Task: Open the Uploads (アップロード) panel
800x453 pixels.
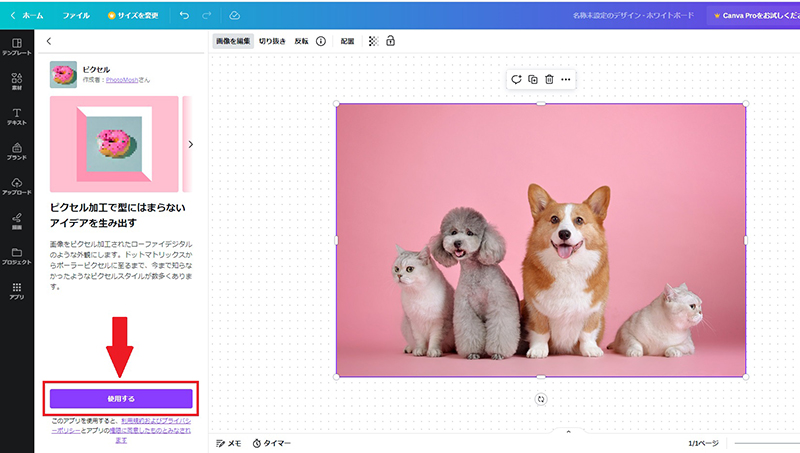Action: point(17,186)
